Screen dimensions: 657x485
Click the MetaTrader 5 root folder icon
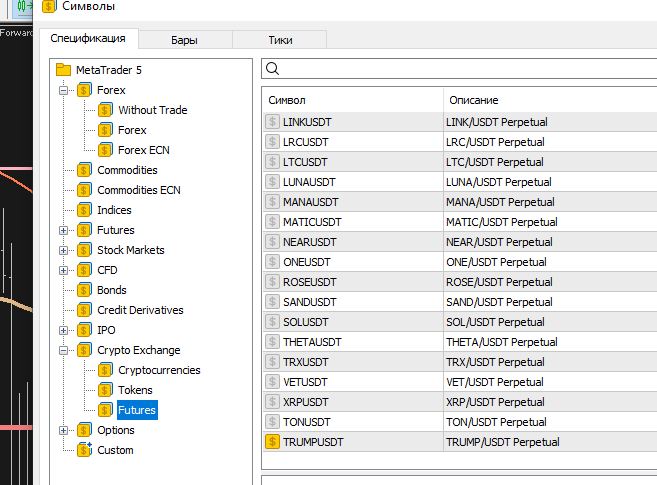(x=63, y=70)
